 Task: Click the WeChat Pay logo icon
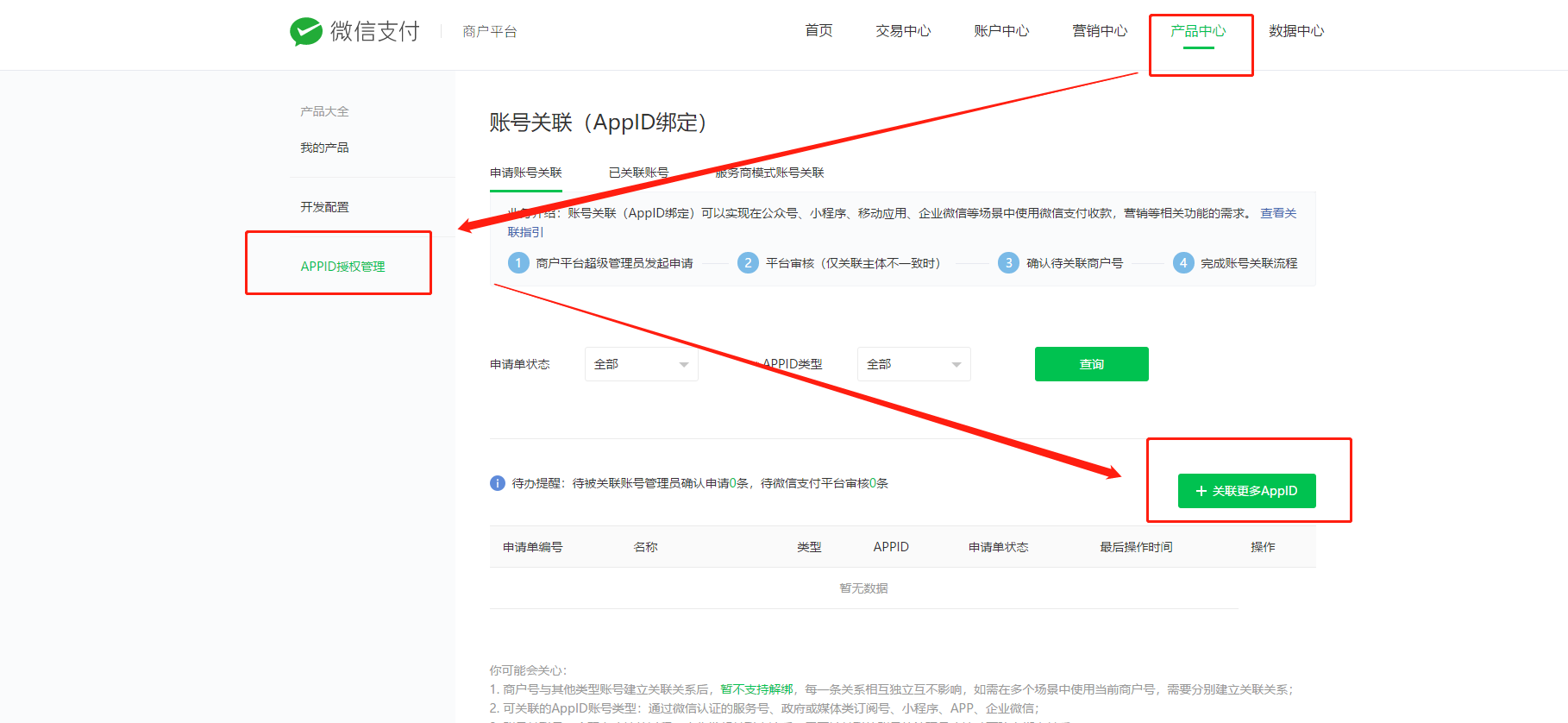pos(306,31)
